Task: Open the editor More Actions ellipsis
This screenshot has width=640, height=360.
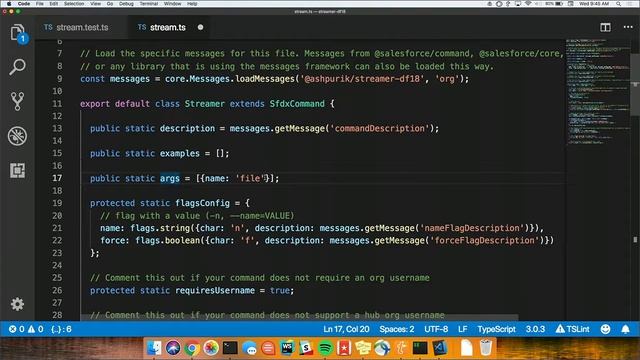Action: [628, 27]
